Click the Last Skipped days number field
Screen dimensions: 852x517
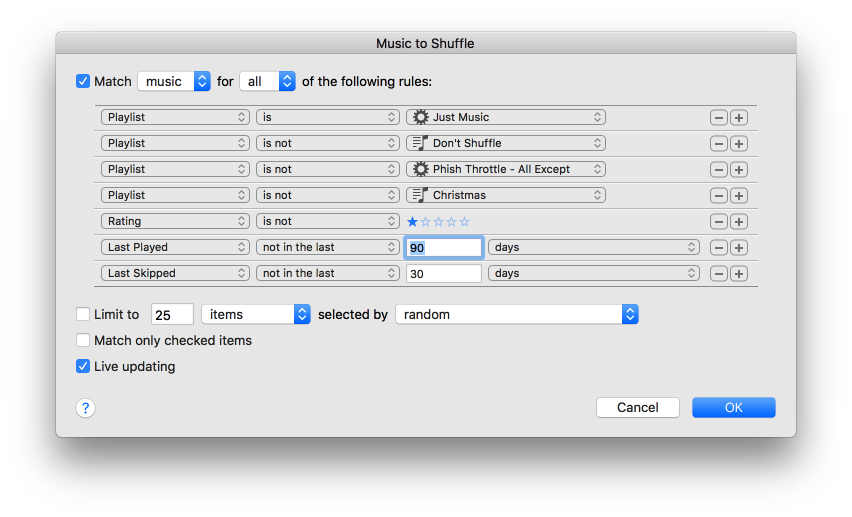(x=443, y=273)
